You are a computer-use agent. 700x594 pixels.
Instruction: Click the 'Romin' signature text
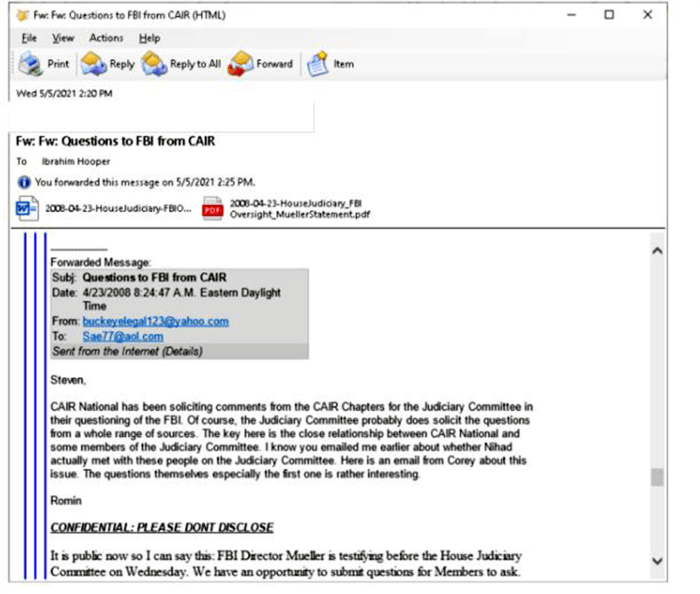[66, 501]
